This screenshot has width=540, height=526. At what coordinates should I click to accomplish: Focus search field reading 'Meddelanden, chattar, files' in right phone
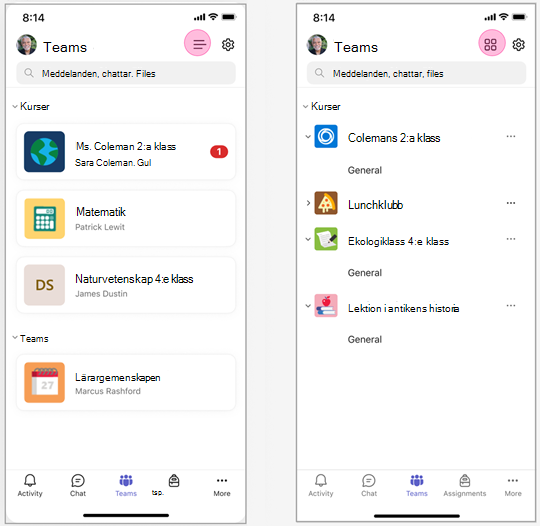pyautogui.click(x=416, y=73)
